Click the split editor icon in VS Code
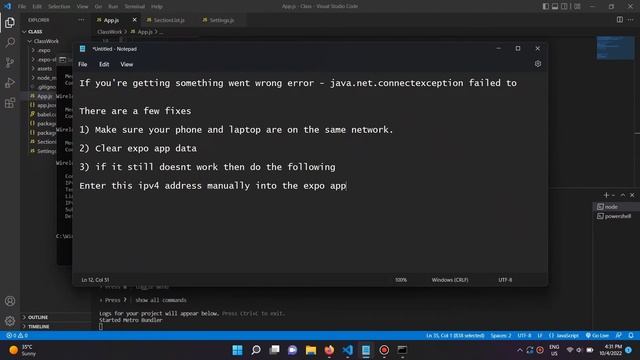Screen dimensions: 640x360 [x=620, y=20]
